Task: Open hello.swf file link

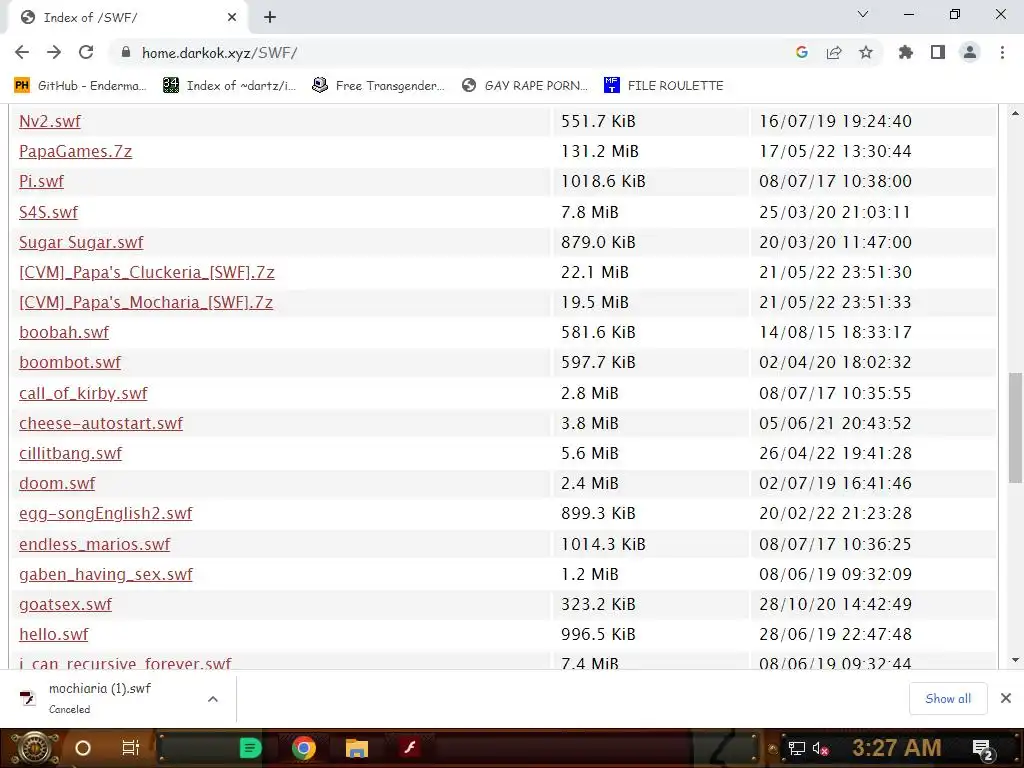Action: click(54, 634)
